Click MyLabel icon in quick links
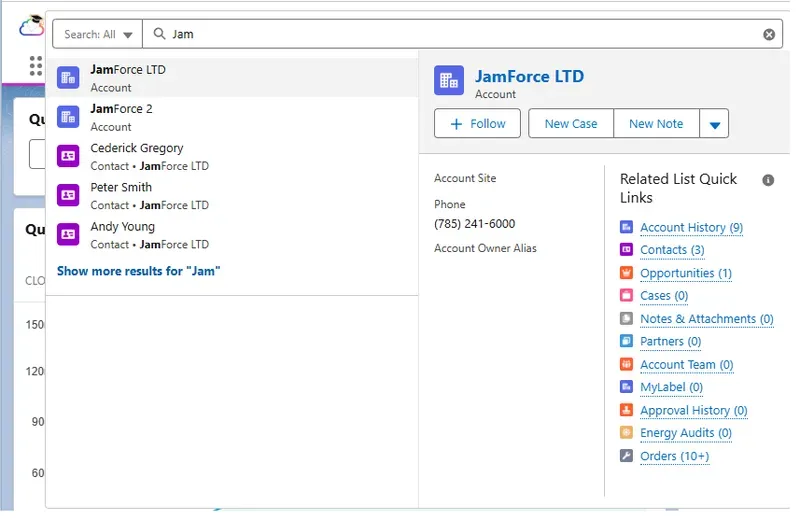 pos(626,386)
